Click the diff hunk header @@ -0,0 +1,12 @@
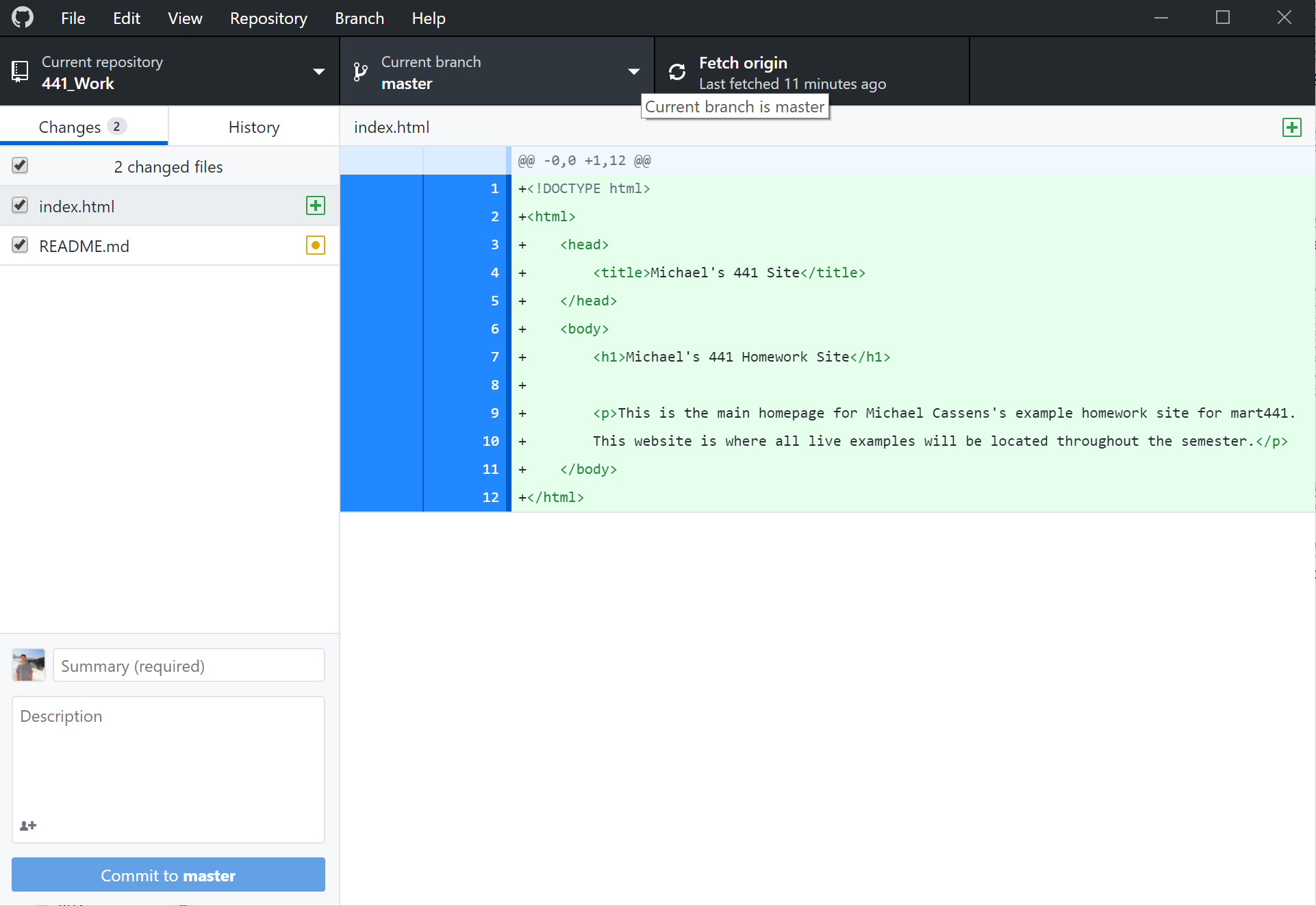This screenshot has height=906, width=1316. pyautogui.click(x=585, y=161)
